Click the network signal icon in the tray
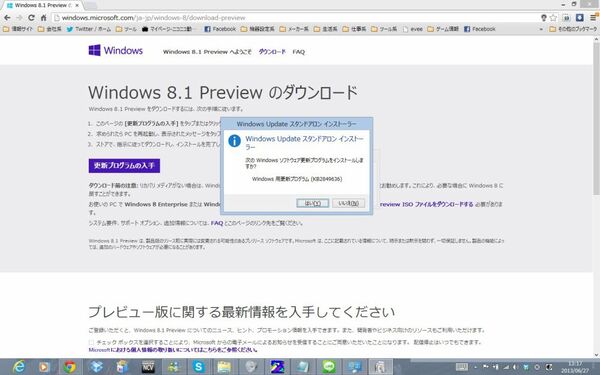 coord(506,367)
